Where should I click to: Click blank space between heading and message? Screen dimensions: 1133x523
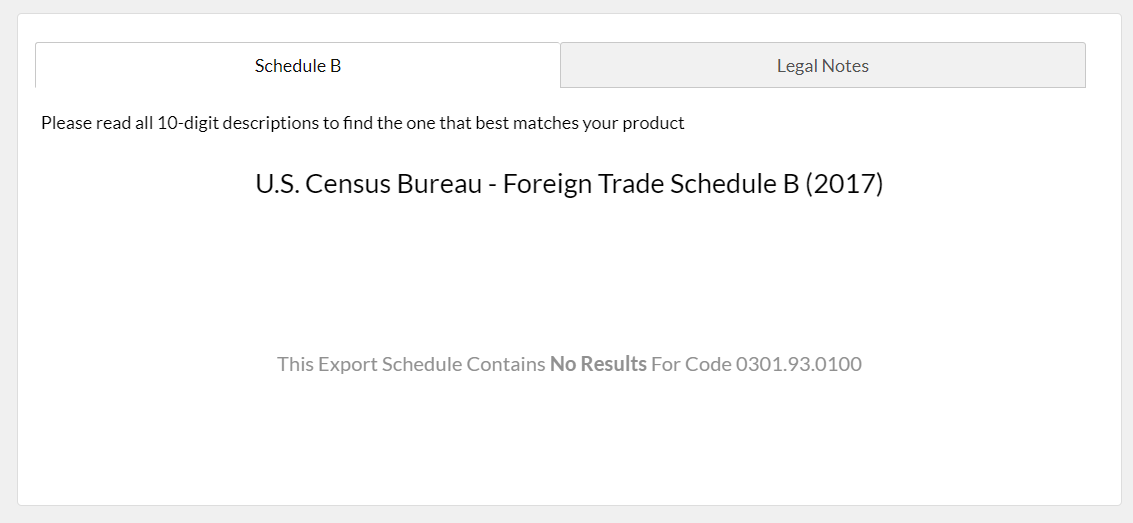(569, 278)
